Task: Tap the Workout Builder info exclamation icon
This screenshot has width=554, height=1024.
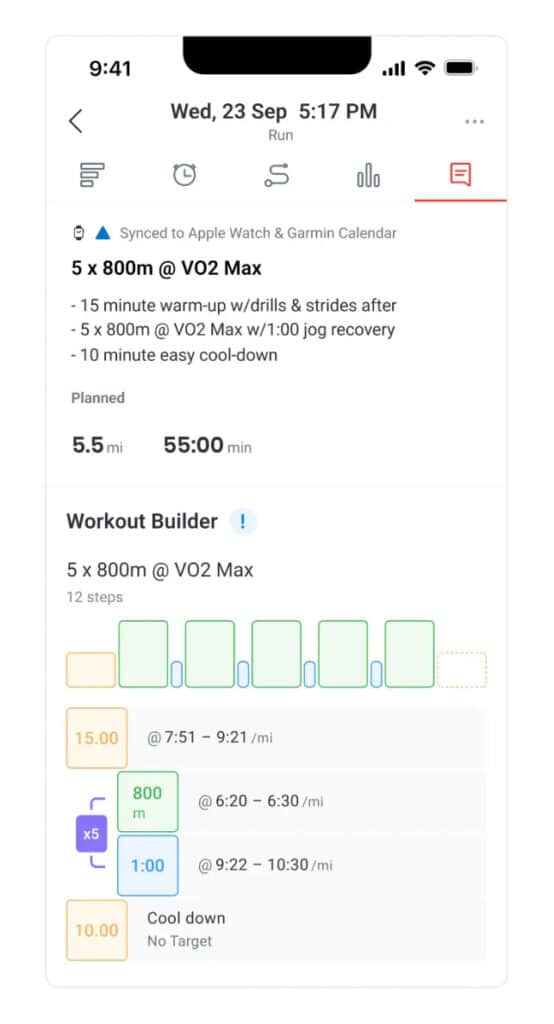Action: click(x=243, y=522)
